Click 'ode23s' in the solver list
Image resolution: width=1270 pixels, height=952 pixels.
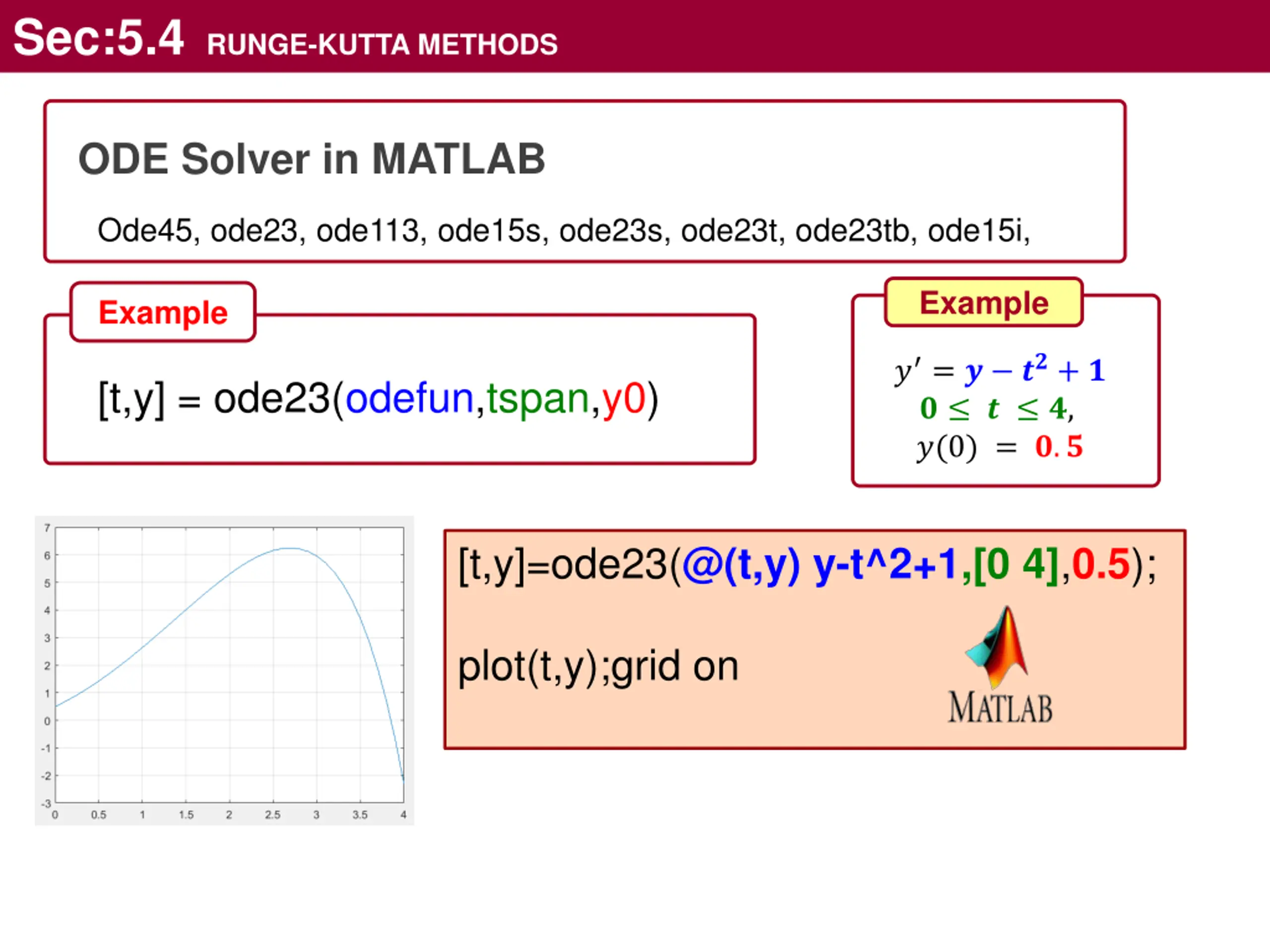point(611,231)
